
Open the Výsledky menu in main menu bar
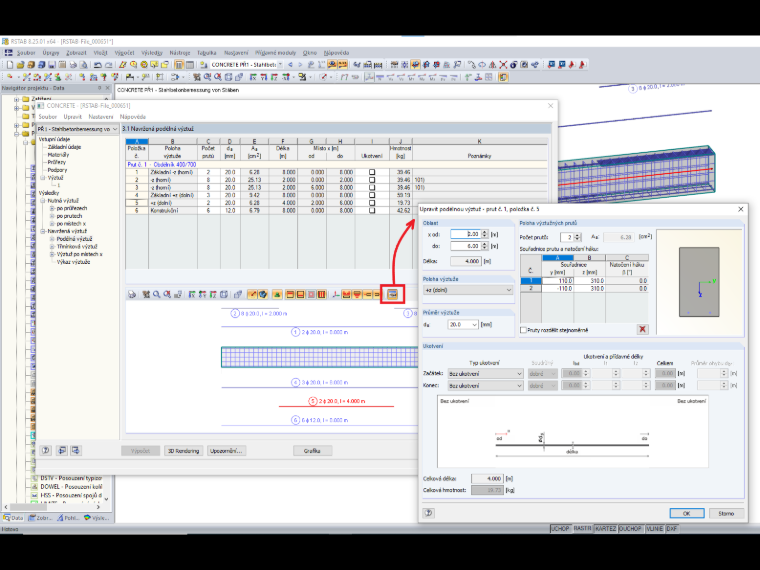click(152, 52)
